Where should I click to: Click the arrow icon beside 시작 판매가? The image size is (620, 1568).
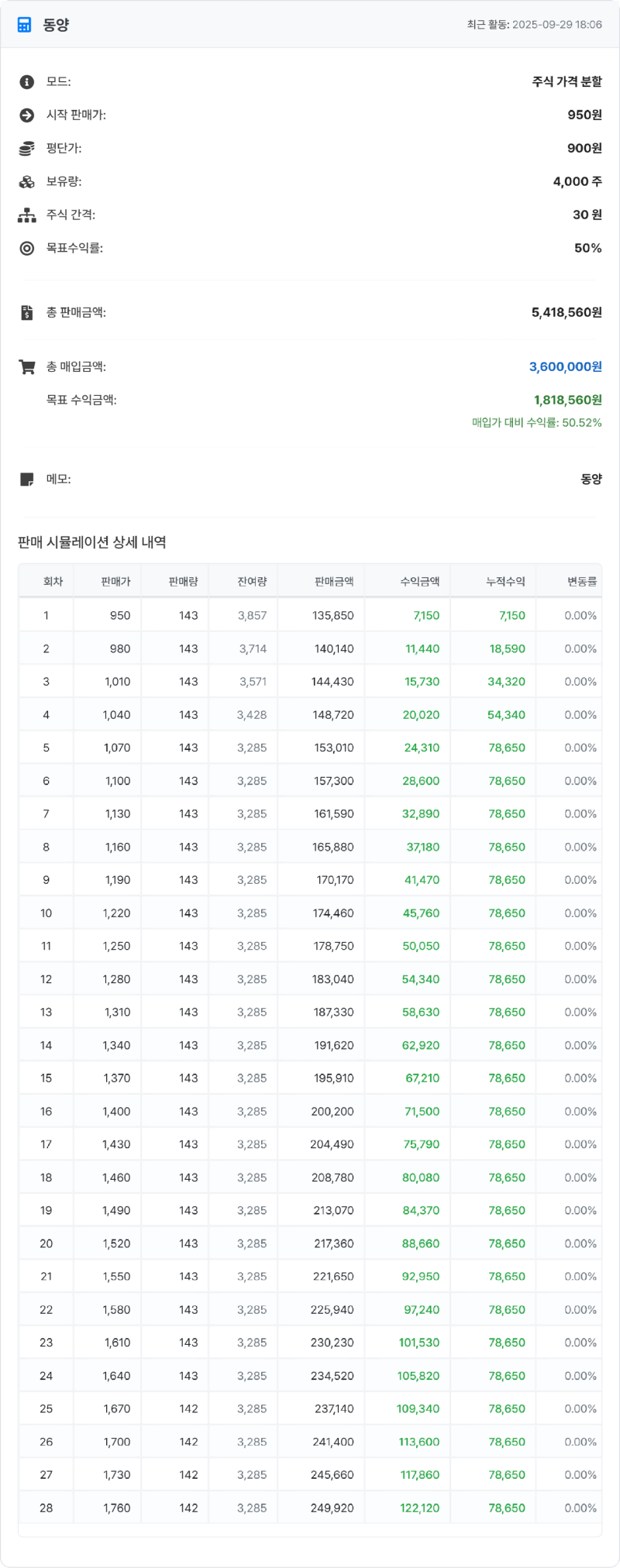point(26,115)
